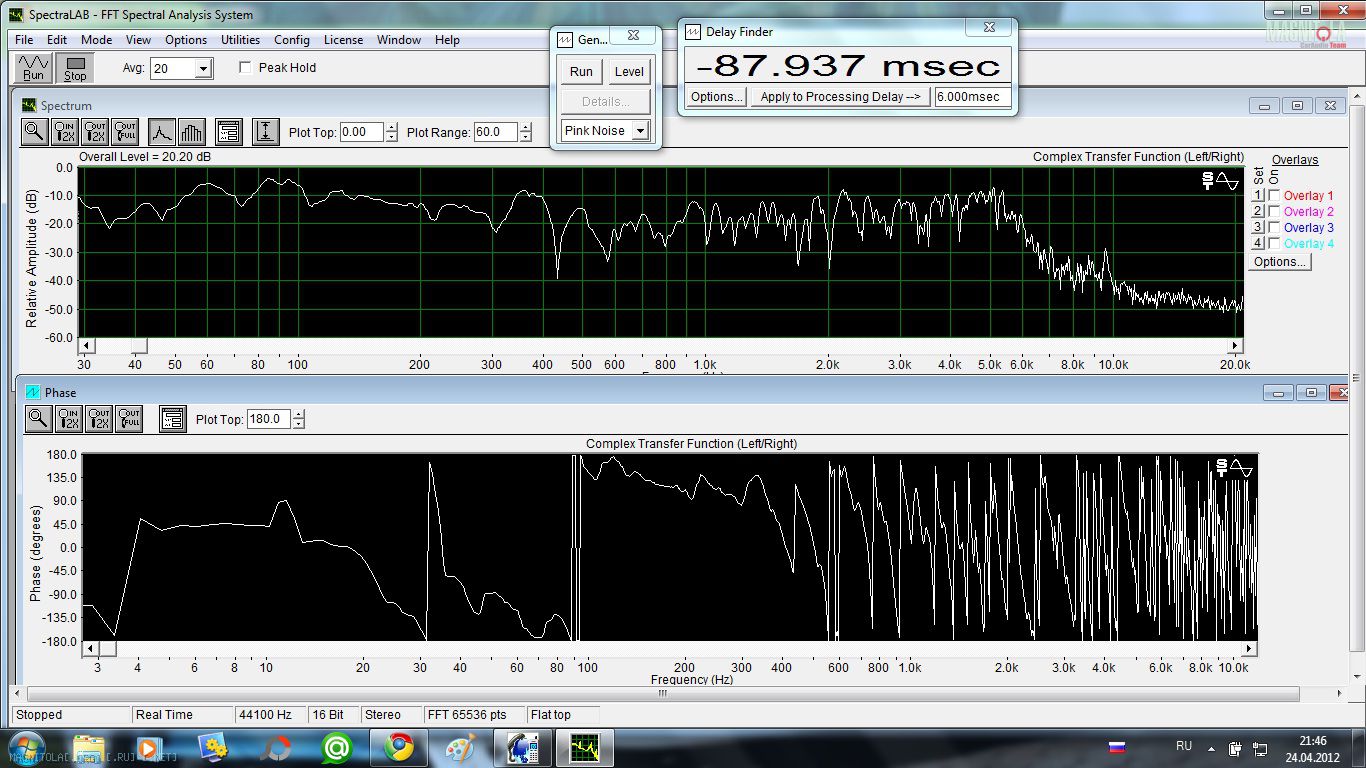Screen dimensions: 1366x768
Task: Open the Paint palette taskbar icon
Action: coord(461,748)
